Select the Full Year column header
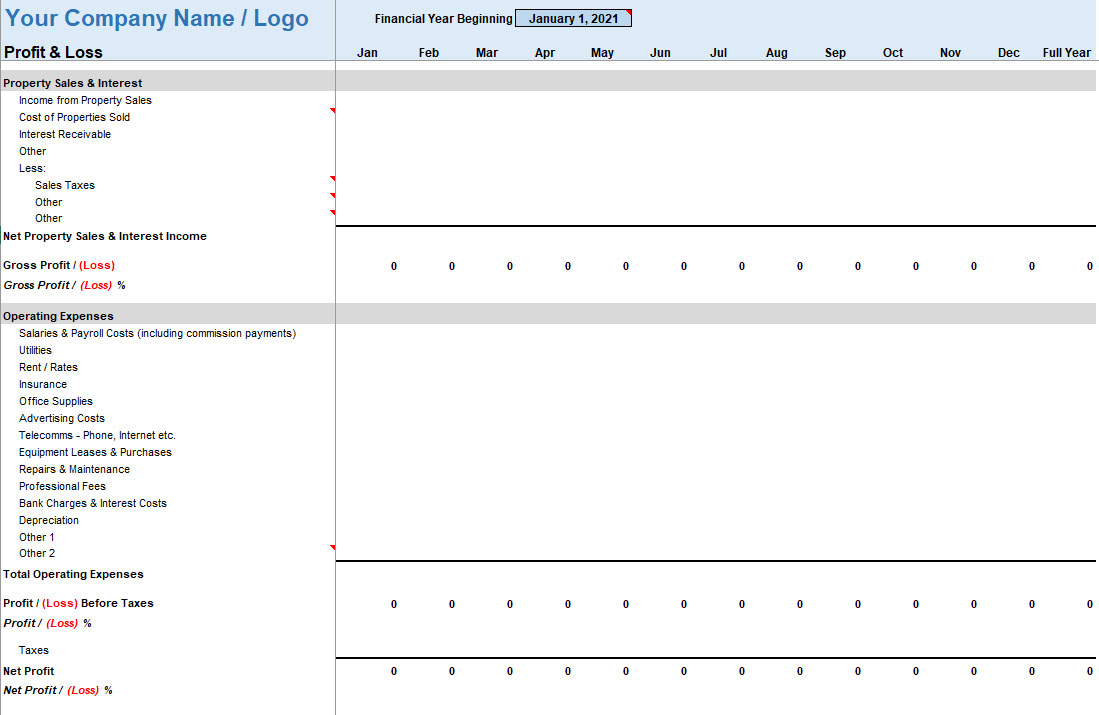Image resolution: width=1099 pixels, height=715 pixels. (1066, 53)
